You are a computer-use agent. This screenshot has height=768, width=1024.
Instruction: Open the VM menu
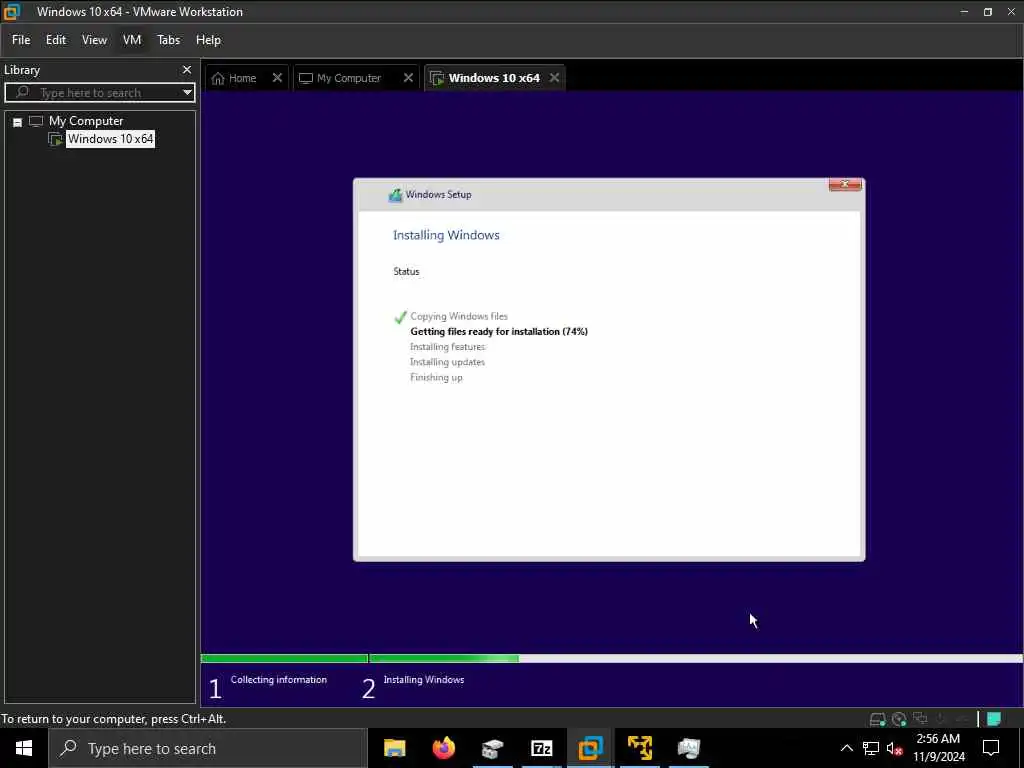coord(132,40)
